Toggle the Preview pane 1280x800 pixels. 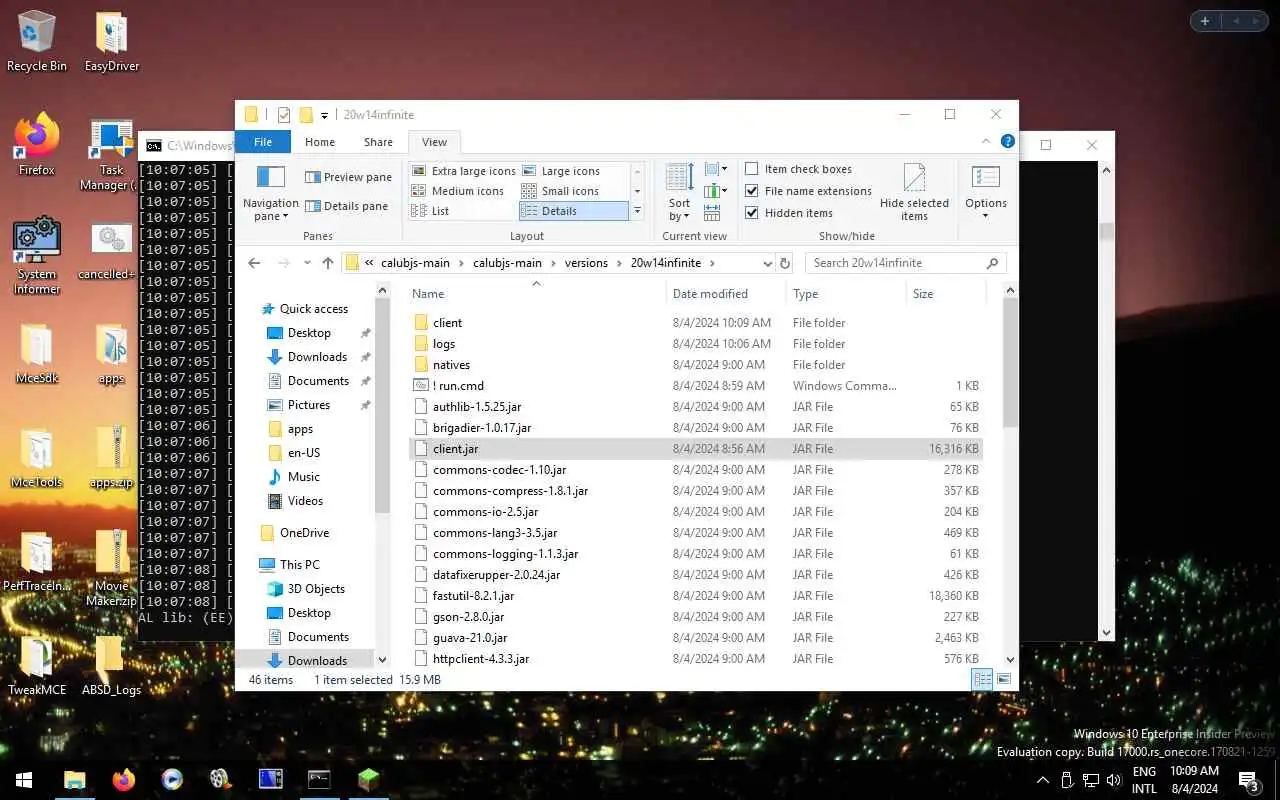(x=348, y=177)
